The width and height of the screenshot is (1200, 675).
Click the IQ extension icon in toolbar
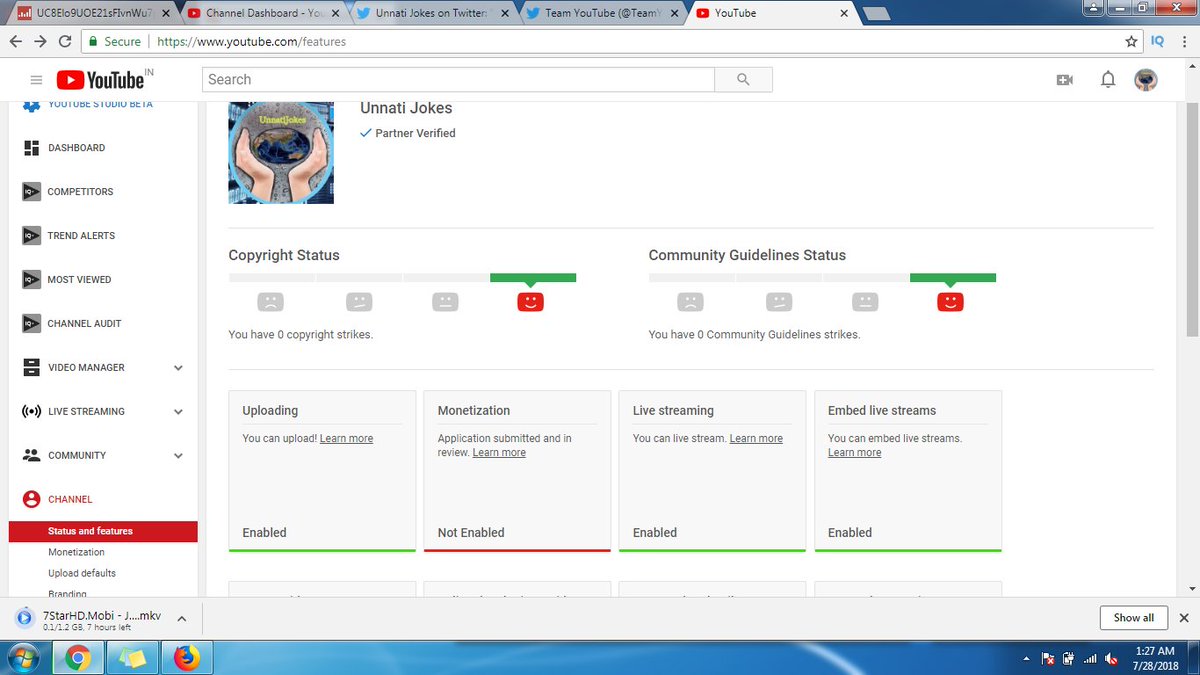1158,41
